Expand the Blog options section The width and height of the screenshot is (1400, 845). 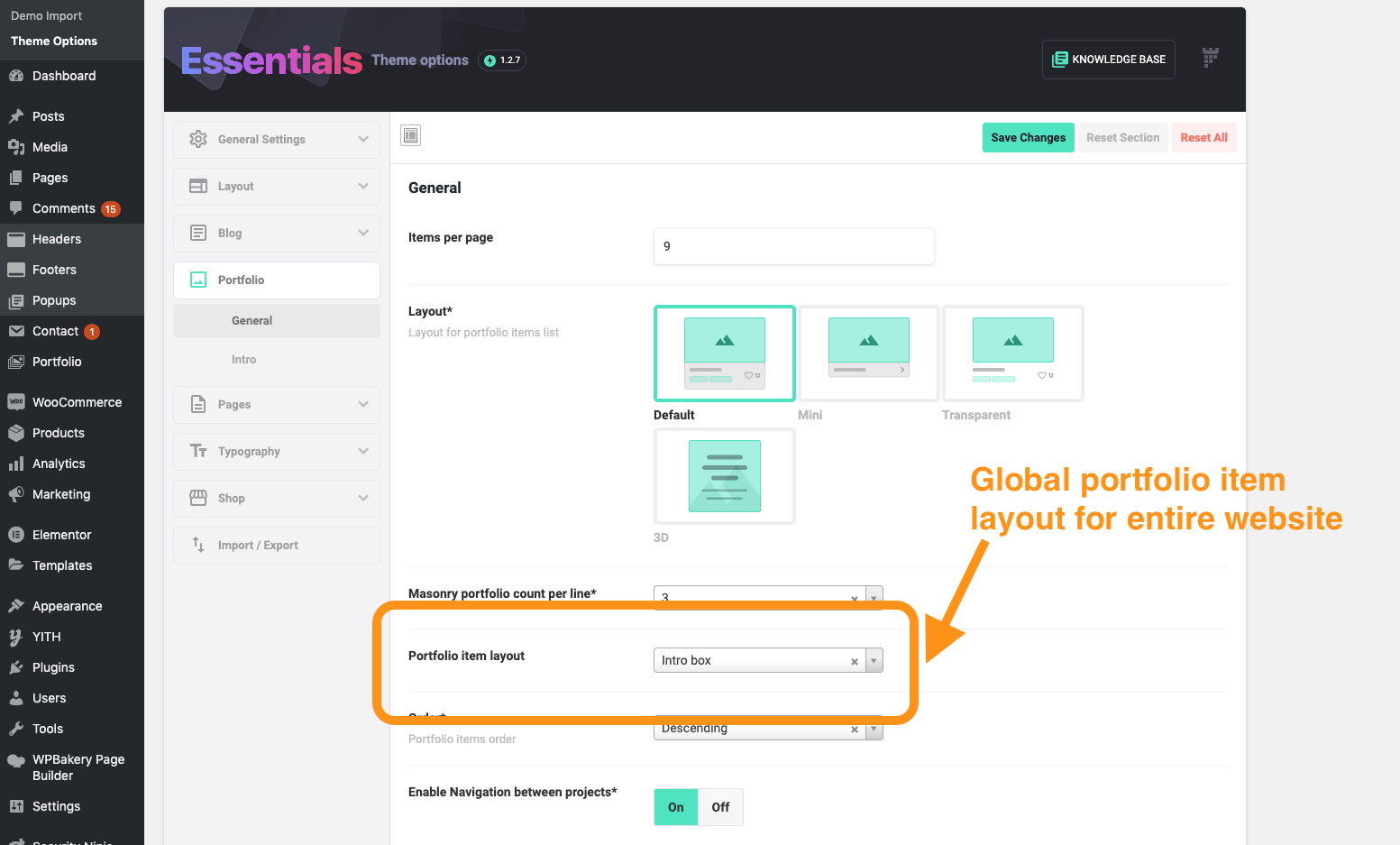coord(277,233)
